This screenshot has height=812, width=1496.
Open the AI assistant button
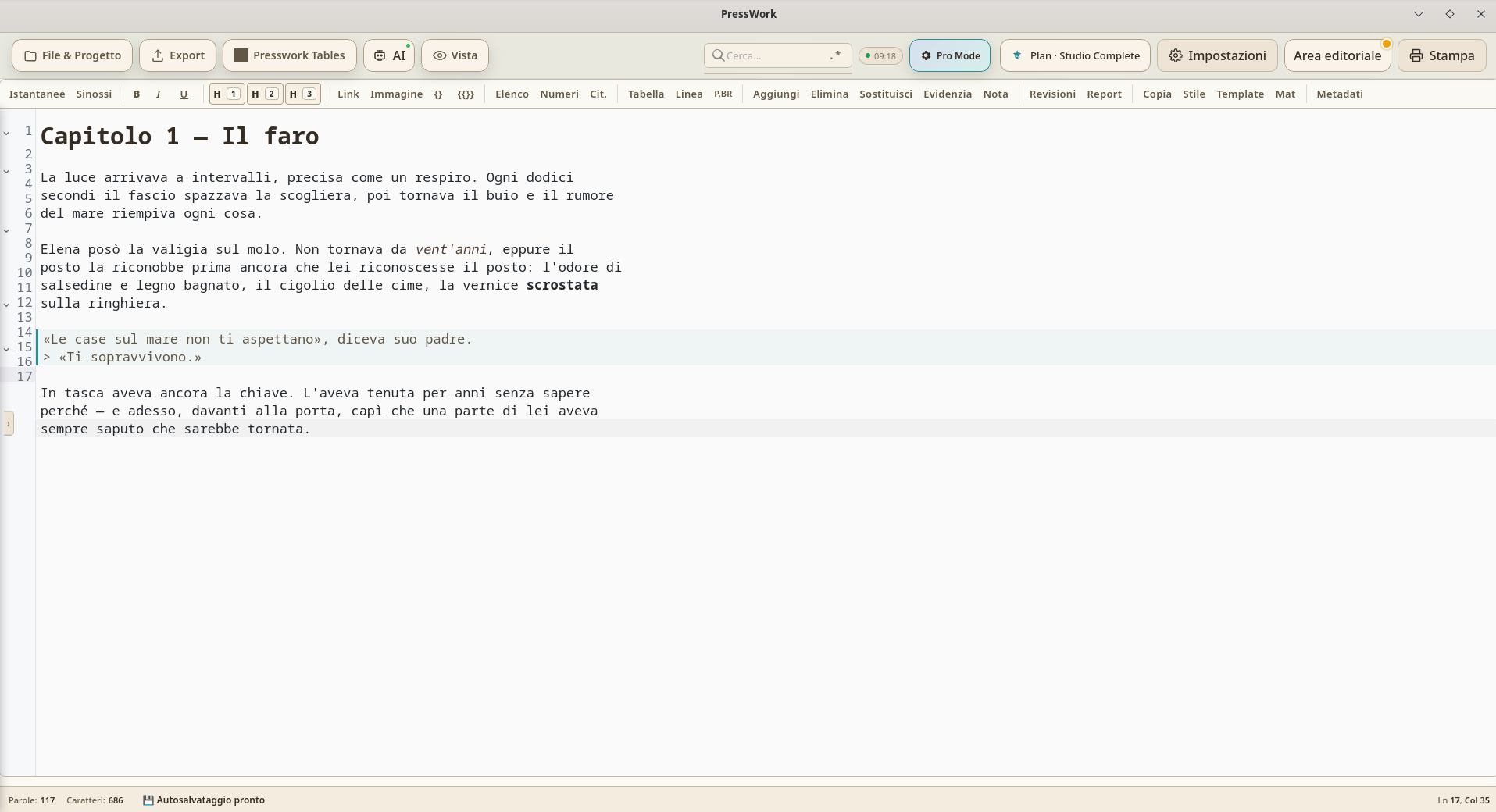pos(389,55)
